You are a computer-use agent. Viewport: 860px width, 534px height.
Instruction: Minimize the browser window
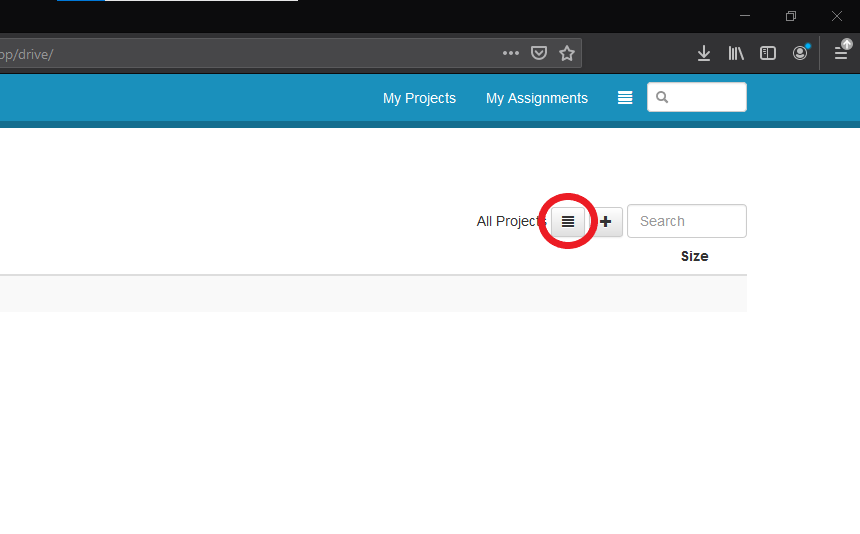[x=745, y=16]
